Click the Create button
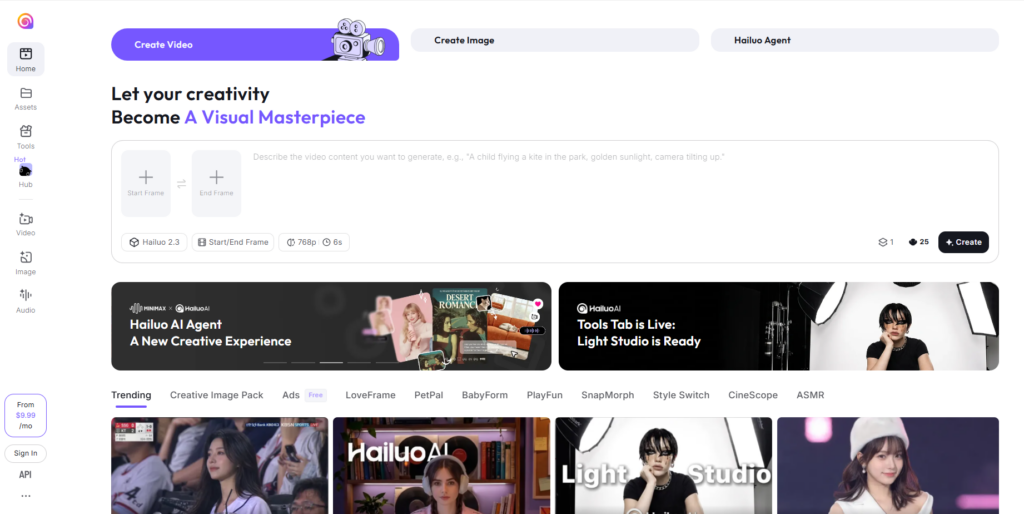The height and width of the screenshot is (514, 1024). click(x=963, y=242)
